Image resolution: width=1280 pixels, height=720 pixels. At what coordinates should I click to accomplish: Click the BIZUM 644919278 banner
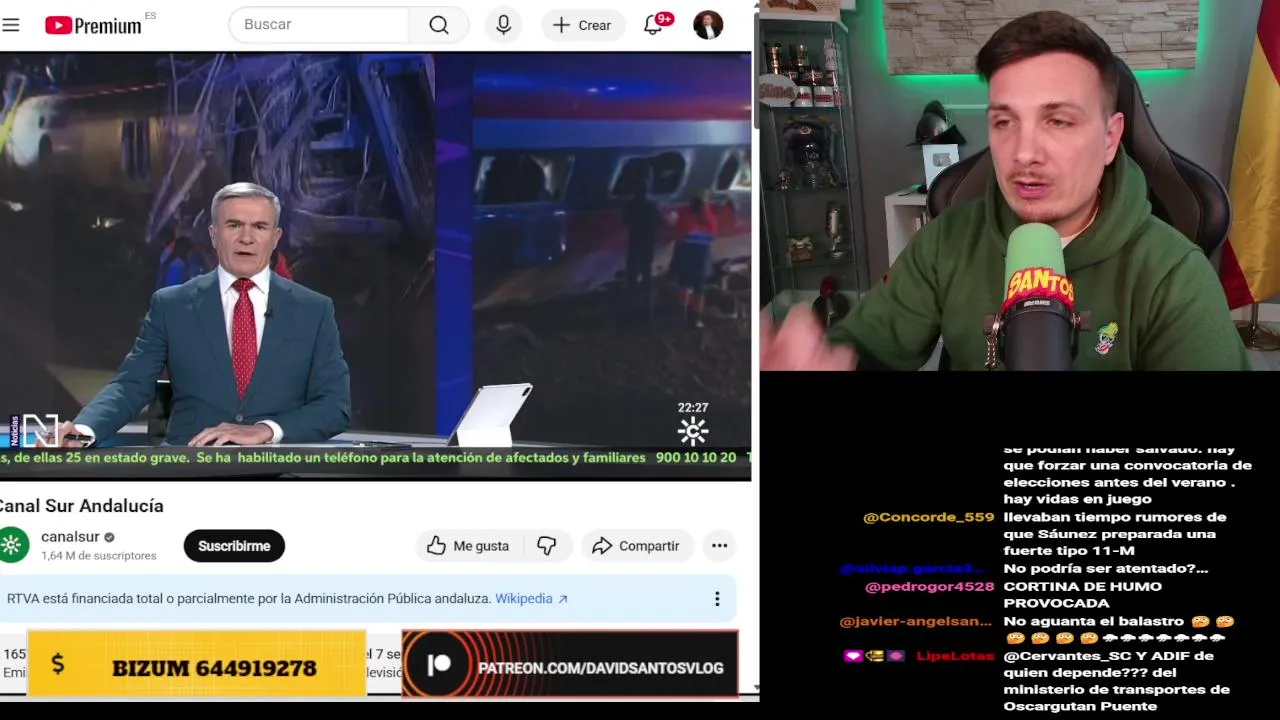pos(197,663)
